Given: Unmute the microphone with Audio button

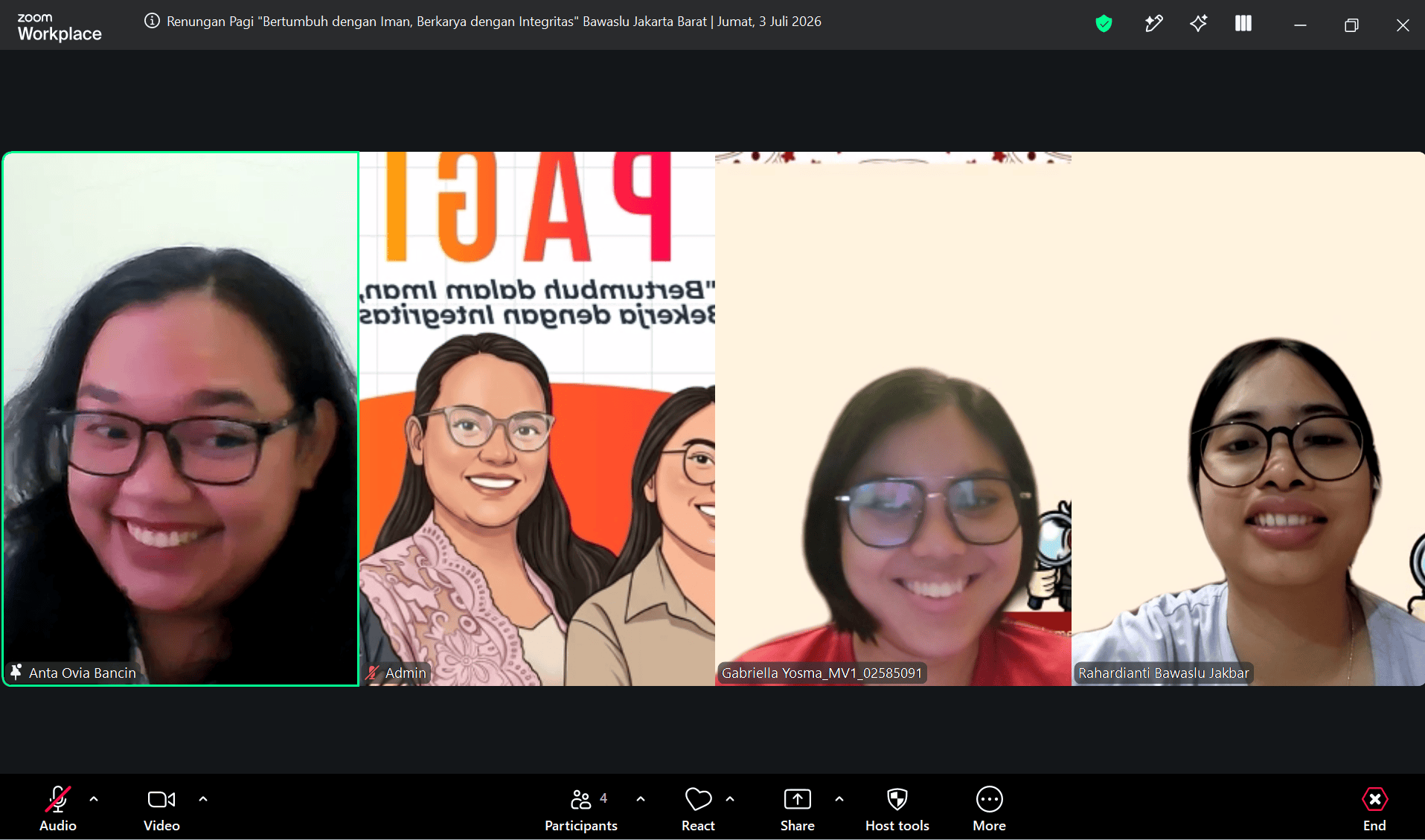Looking at the screenshot, I should click(x=58, y=809).
